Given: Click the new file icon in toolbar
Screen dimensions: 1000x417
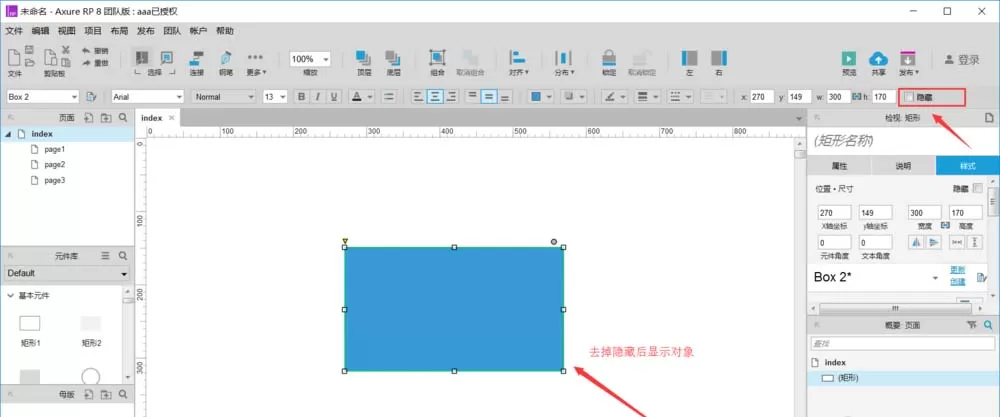Looking at the screenshot, I should tap(14, 57).
